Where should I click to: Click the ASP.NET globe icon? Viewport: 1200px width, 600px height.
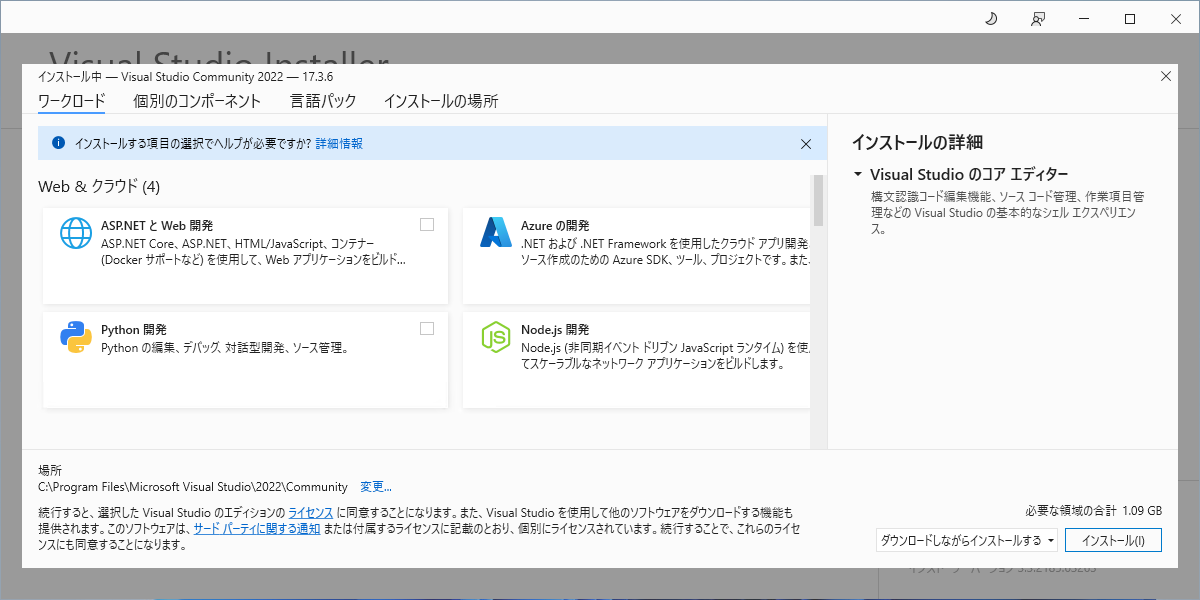click(76, 232)
